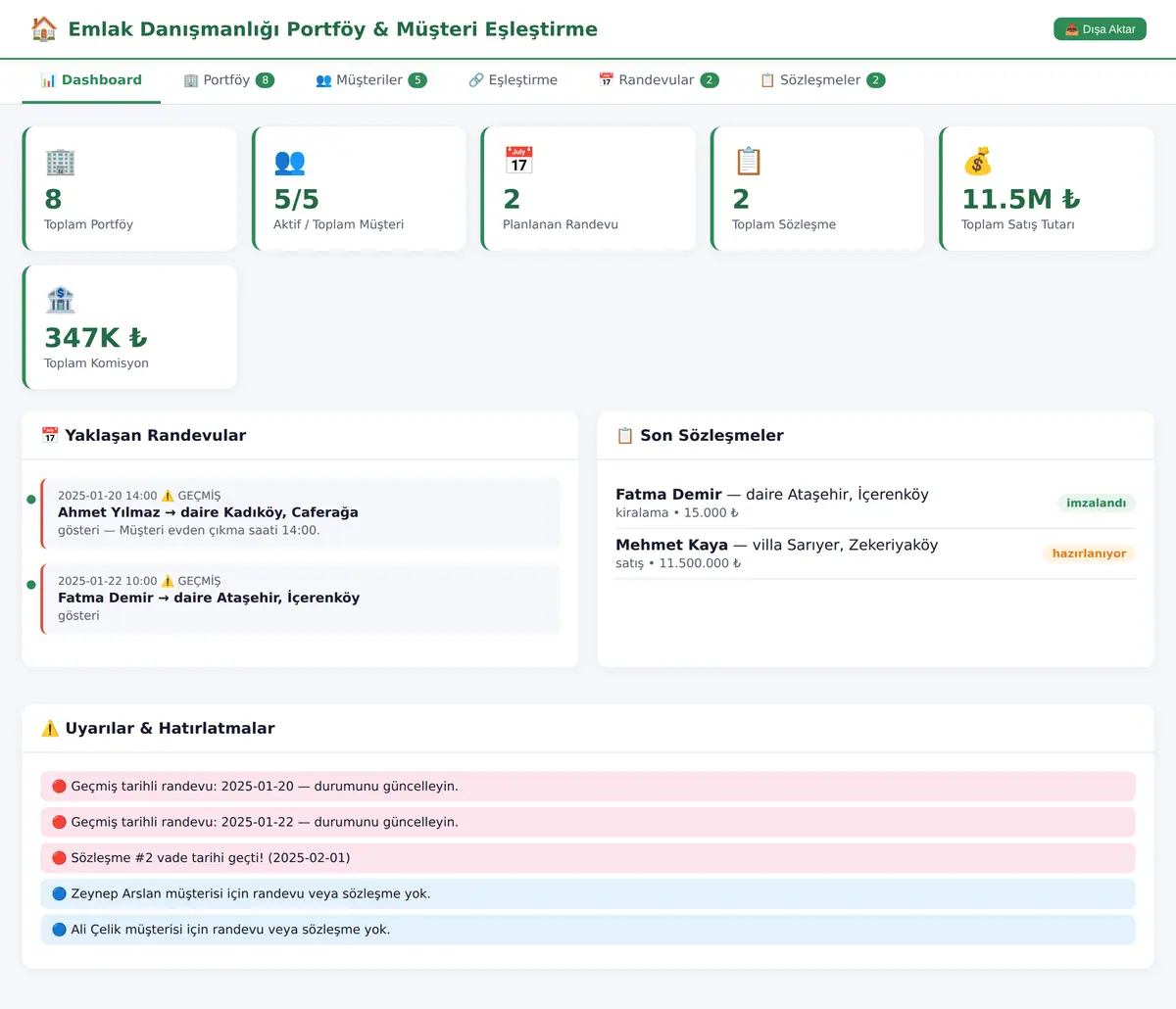Click the badge 8 on Portföy tab
The image size is (1176, 1009).
265,80
